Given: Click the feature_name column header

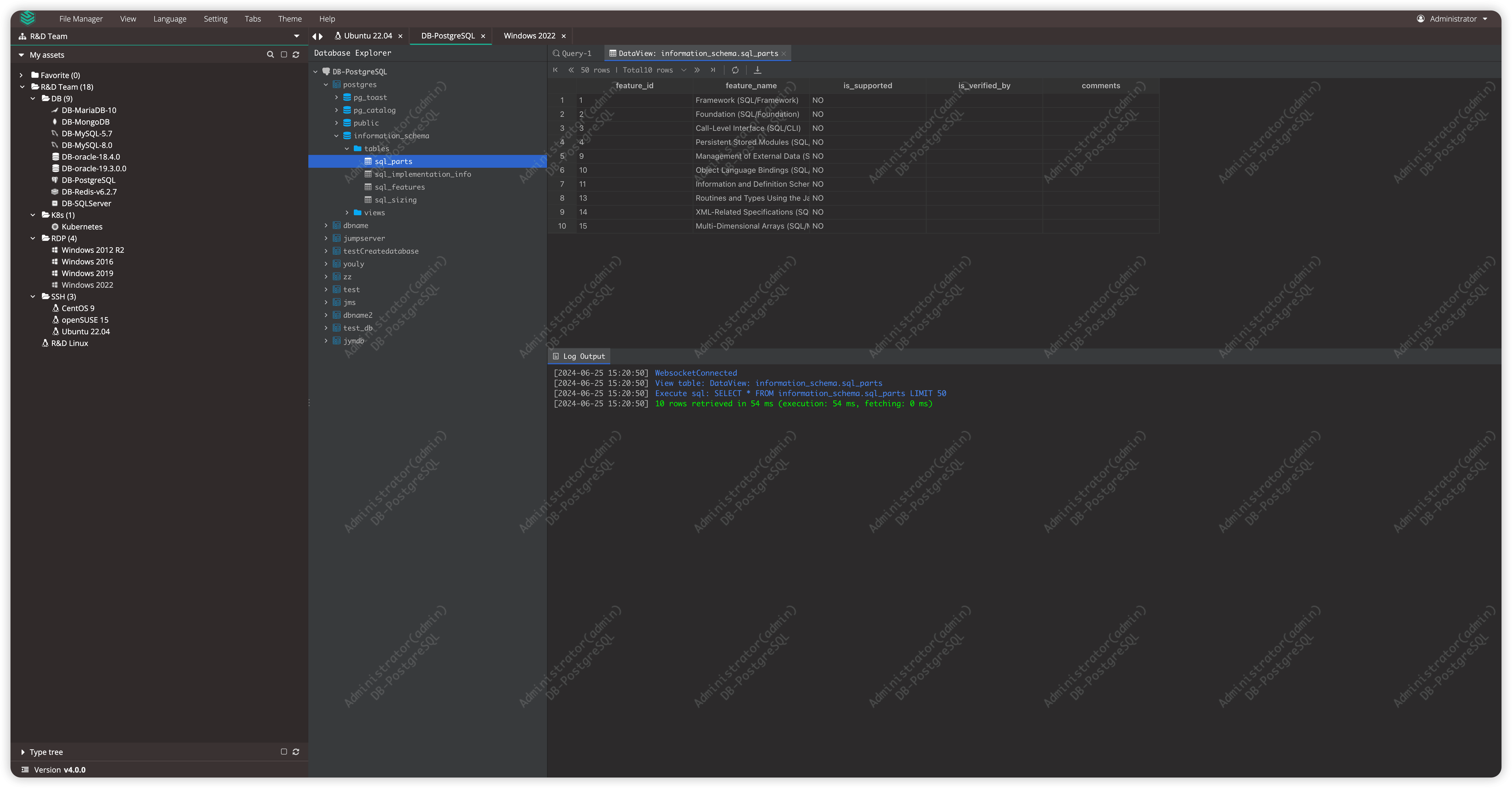Looking at the screenshot, I should (x=751, y=86).
